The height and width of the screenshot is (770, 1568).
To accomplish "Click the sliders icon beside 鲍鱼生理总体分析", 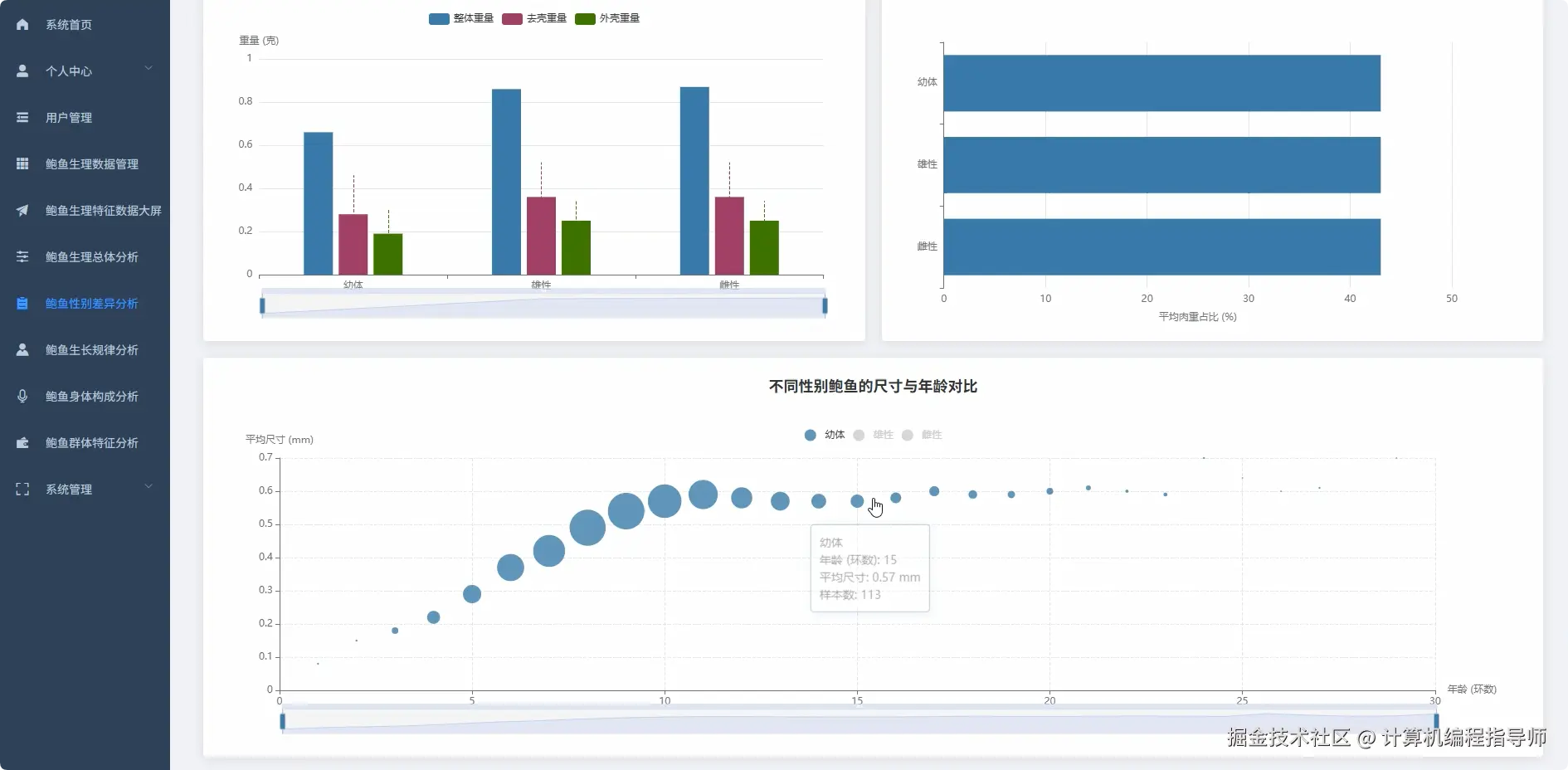I will [x=22, y=257].
